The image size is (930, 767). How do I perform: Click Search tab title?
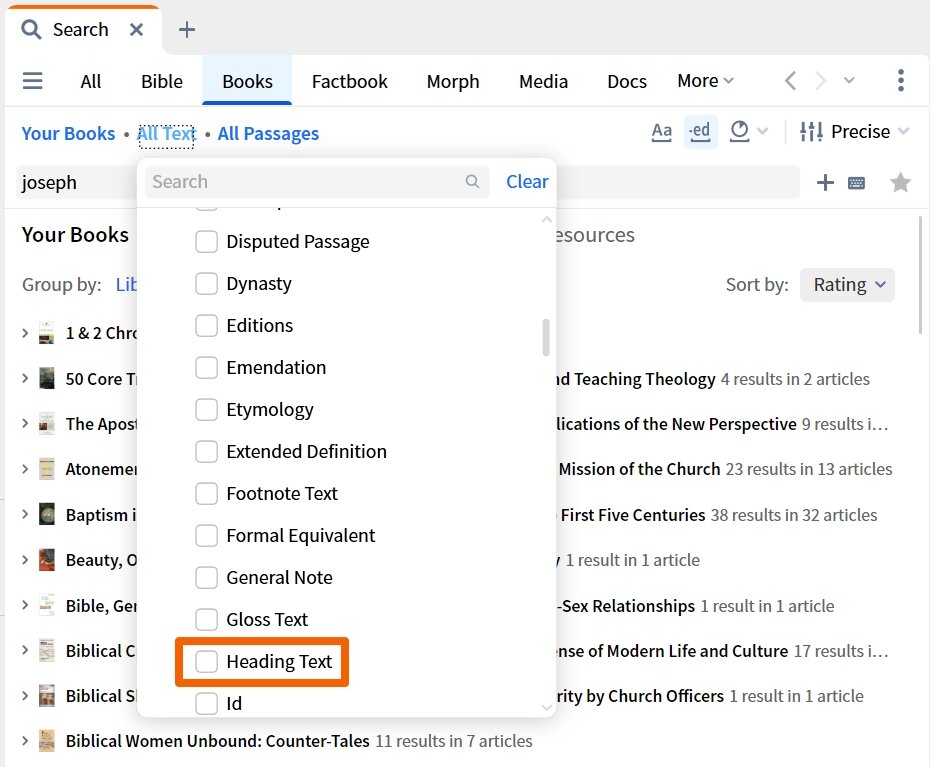point(81,30)
